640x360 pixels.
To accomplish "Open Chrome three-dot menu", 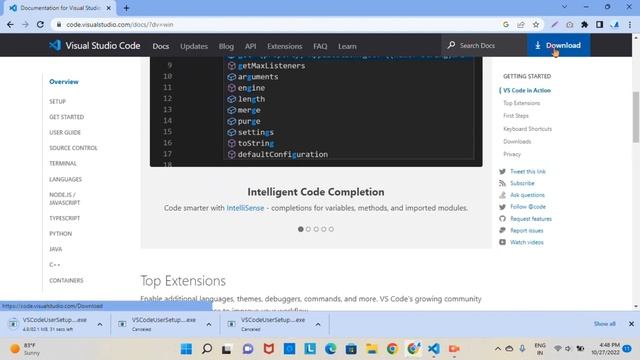I will (x=630, y=24).
